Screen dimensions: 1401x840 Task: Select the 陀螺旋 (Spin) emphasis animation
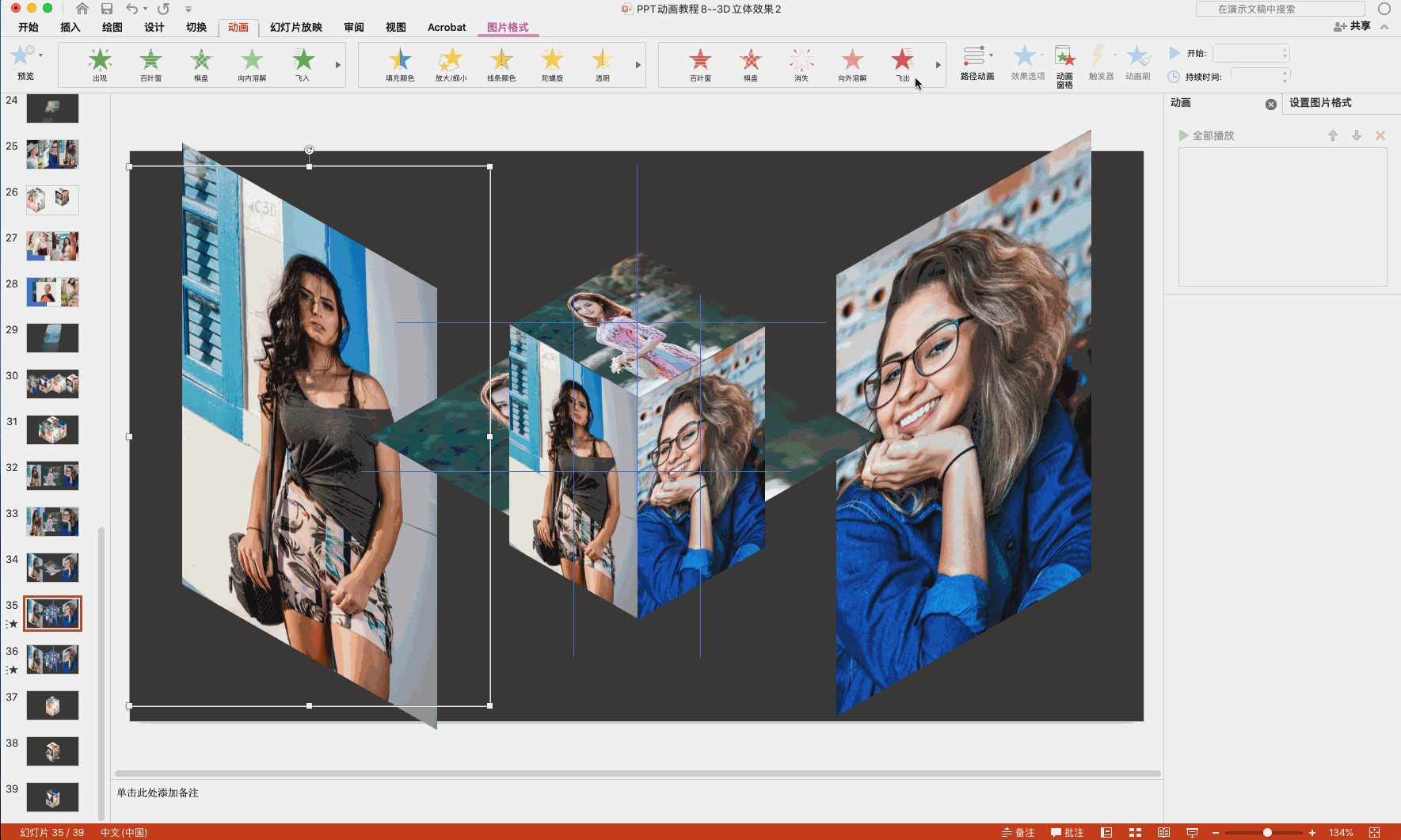point(552,63)
